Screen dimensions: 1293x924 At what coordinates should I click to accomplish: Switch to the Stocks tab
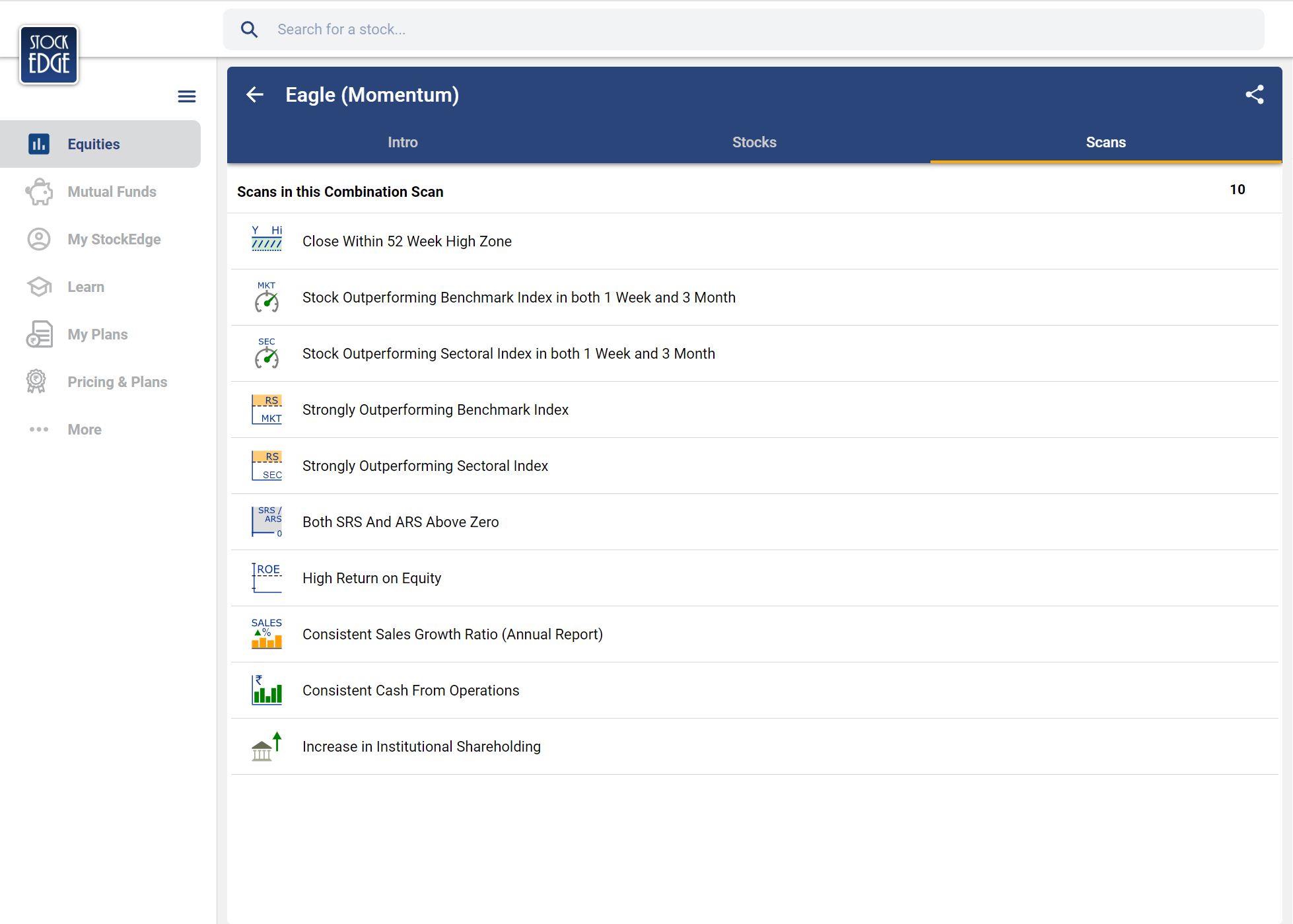coord(754,142)
